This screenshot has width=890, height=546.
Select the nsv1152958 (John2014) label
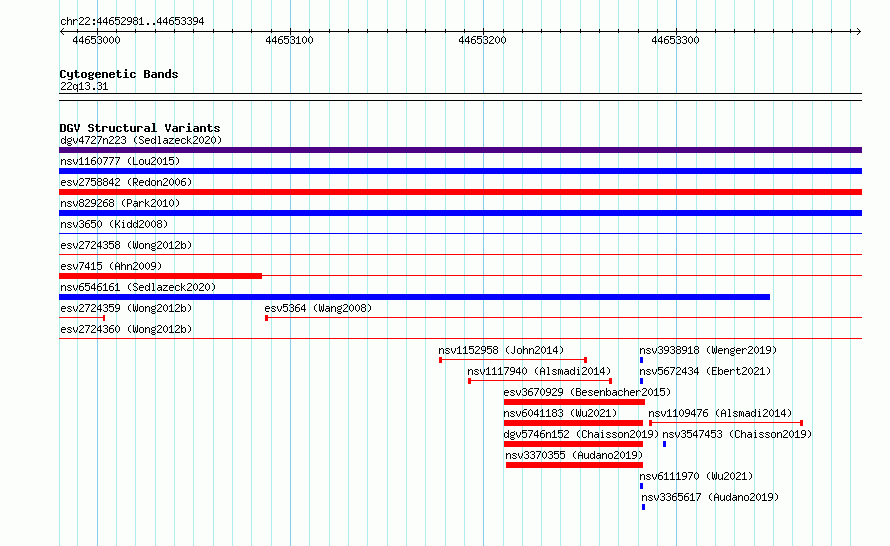click(501, 350)
